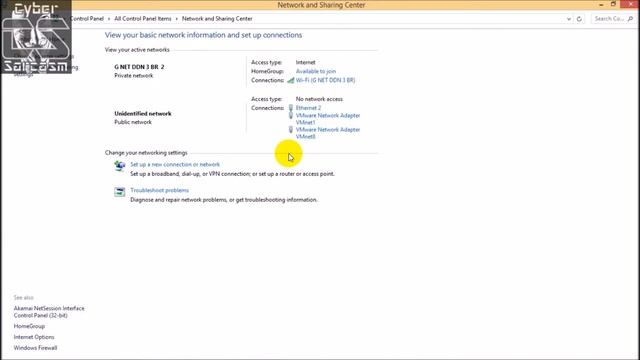
Task: Open VMware Network Adapter VMnet1 link
Action: pos(328,119)
